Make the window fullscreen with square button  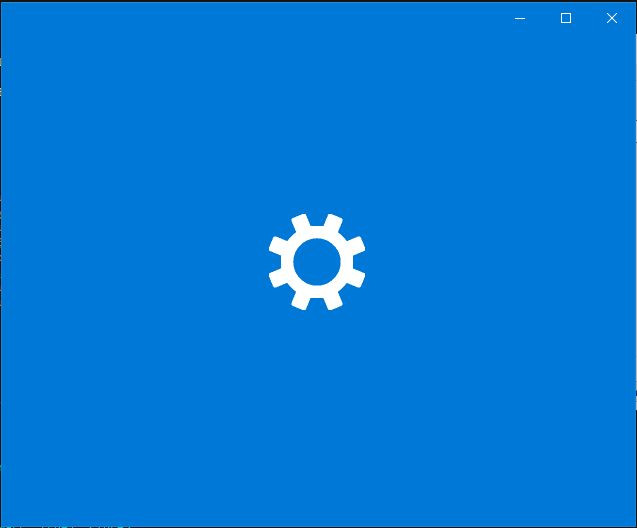tap(566, 18)
